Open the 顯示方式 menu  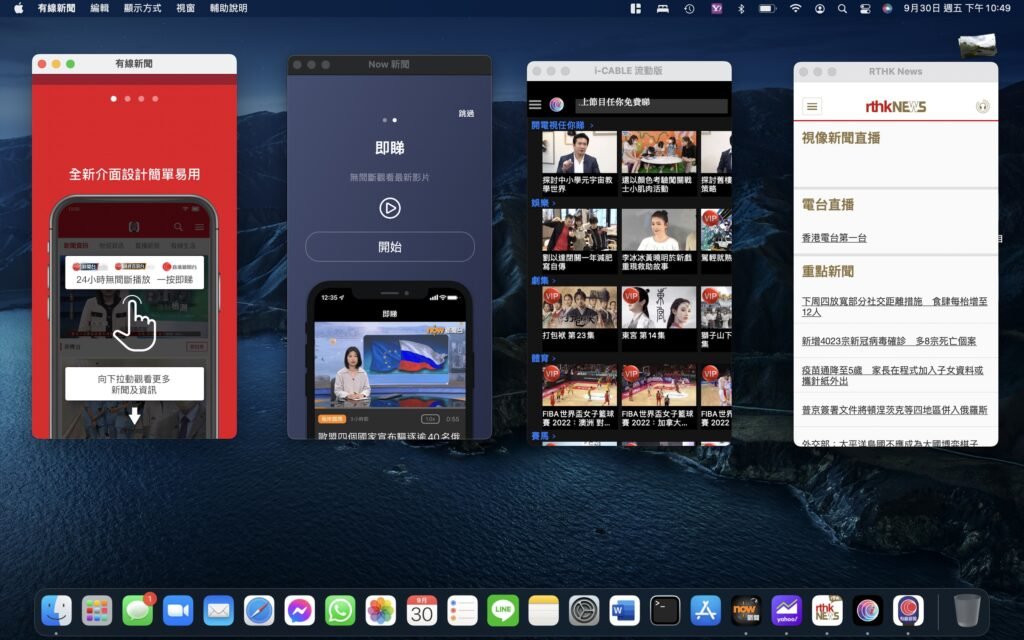[x=142, y=8]
